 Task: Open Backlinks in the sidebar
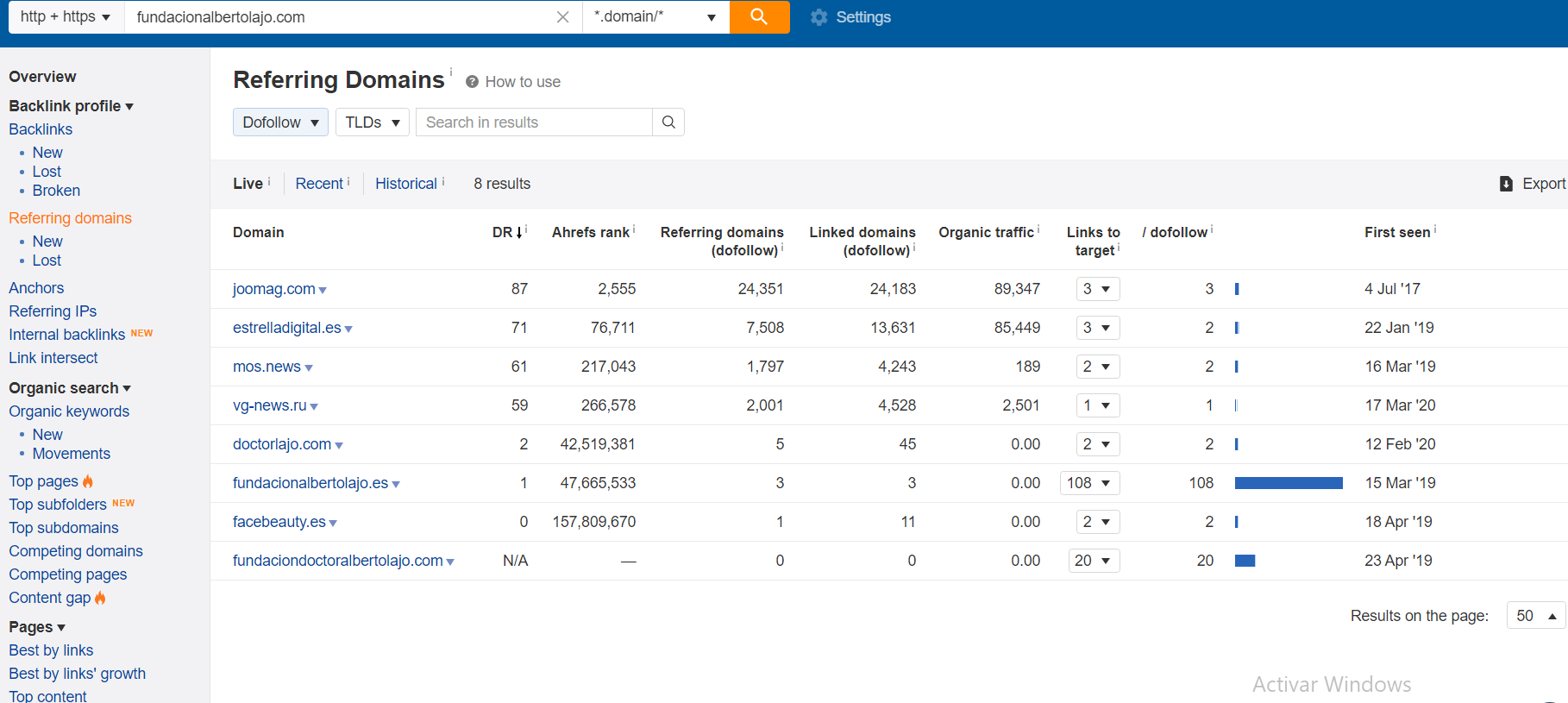coord(41,129)
